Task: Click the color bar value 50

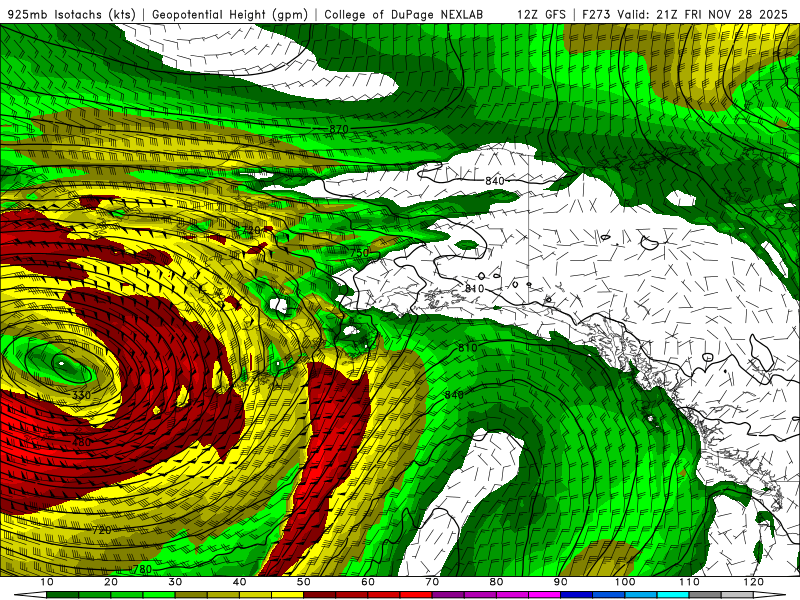Action: coord(304,582)
